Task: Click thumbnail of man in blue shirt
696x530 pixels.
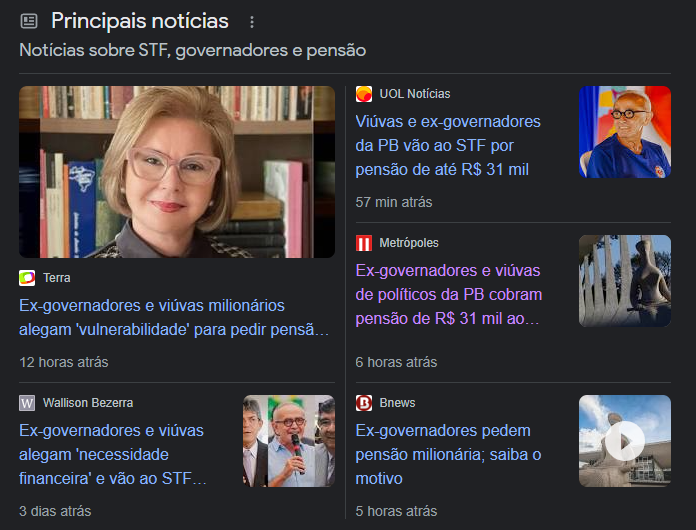Action: click(625, 132)
